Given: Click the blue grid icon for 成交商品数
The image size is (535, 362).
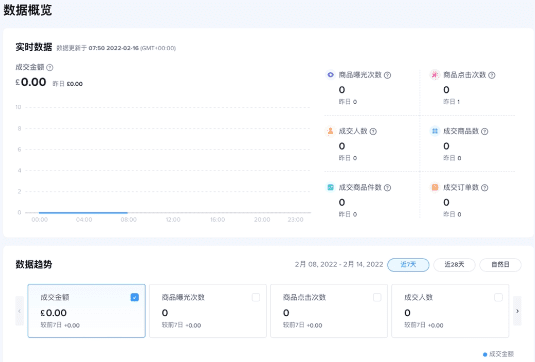Looking at the screenshot, I should pyautogui.click(x=435, y=131).
